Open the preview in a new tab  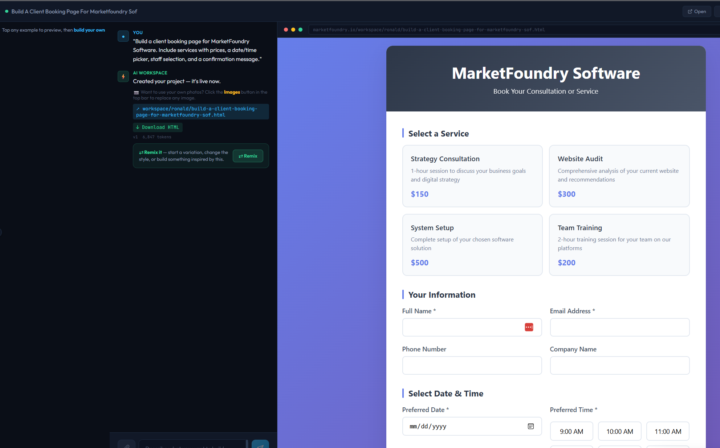[697, 11]
